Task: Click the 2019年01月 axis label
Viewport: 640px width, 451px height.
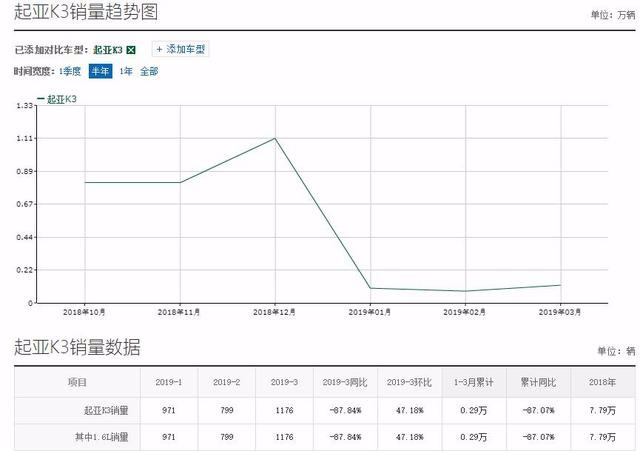Action: point(370,312)
